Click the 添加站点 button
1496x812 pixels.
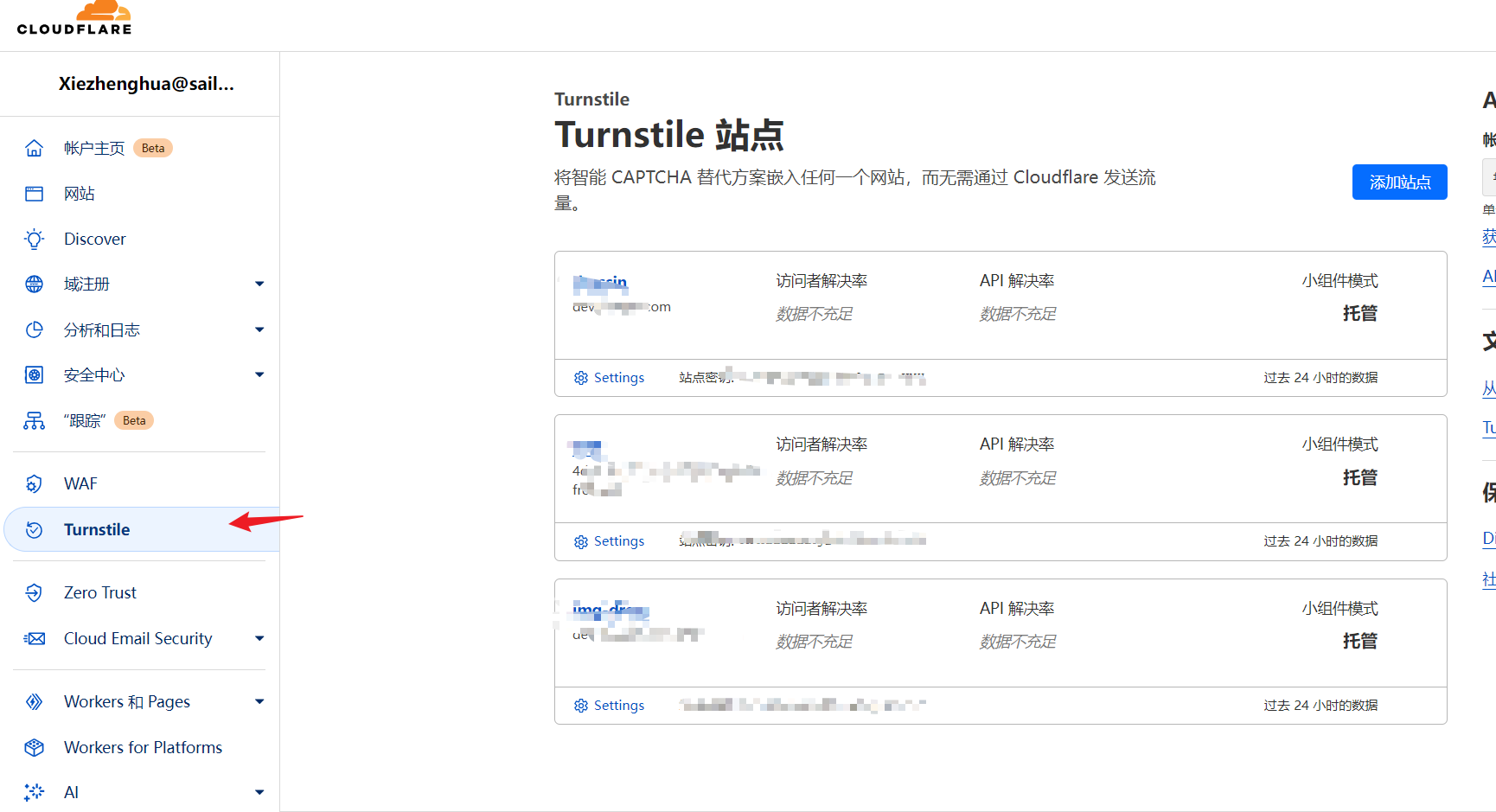[1399, 182]
